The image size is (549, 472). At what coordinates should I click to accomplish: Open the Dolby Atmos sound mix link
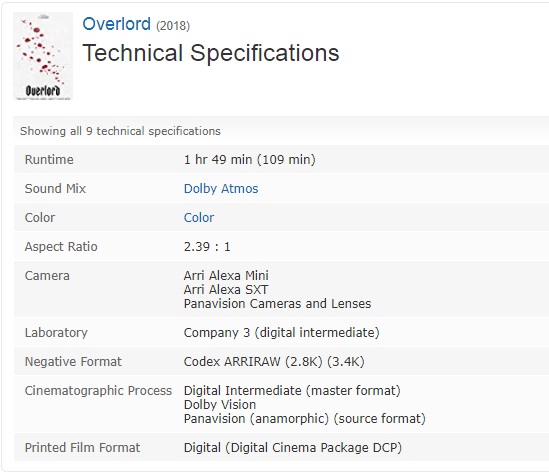click(x=221, y=188)
